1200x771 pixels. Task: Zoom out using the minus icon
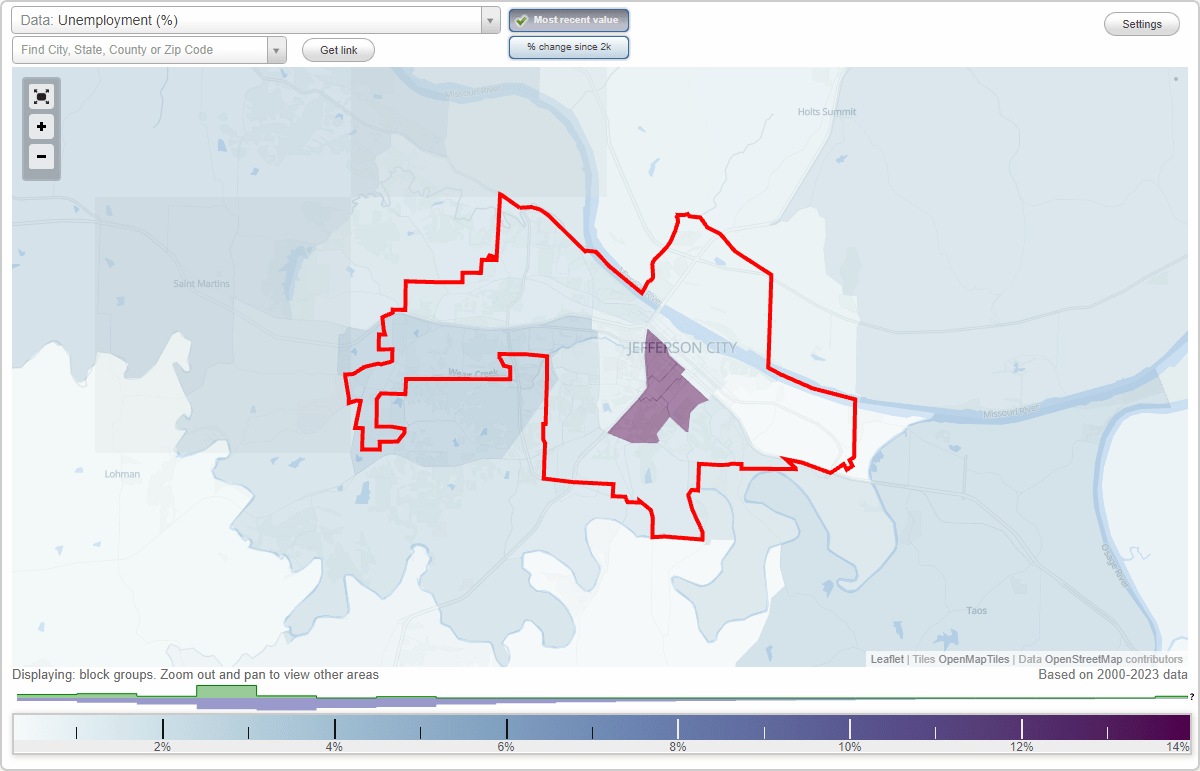[x=41, y=157]
